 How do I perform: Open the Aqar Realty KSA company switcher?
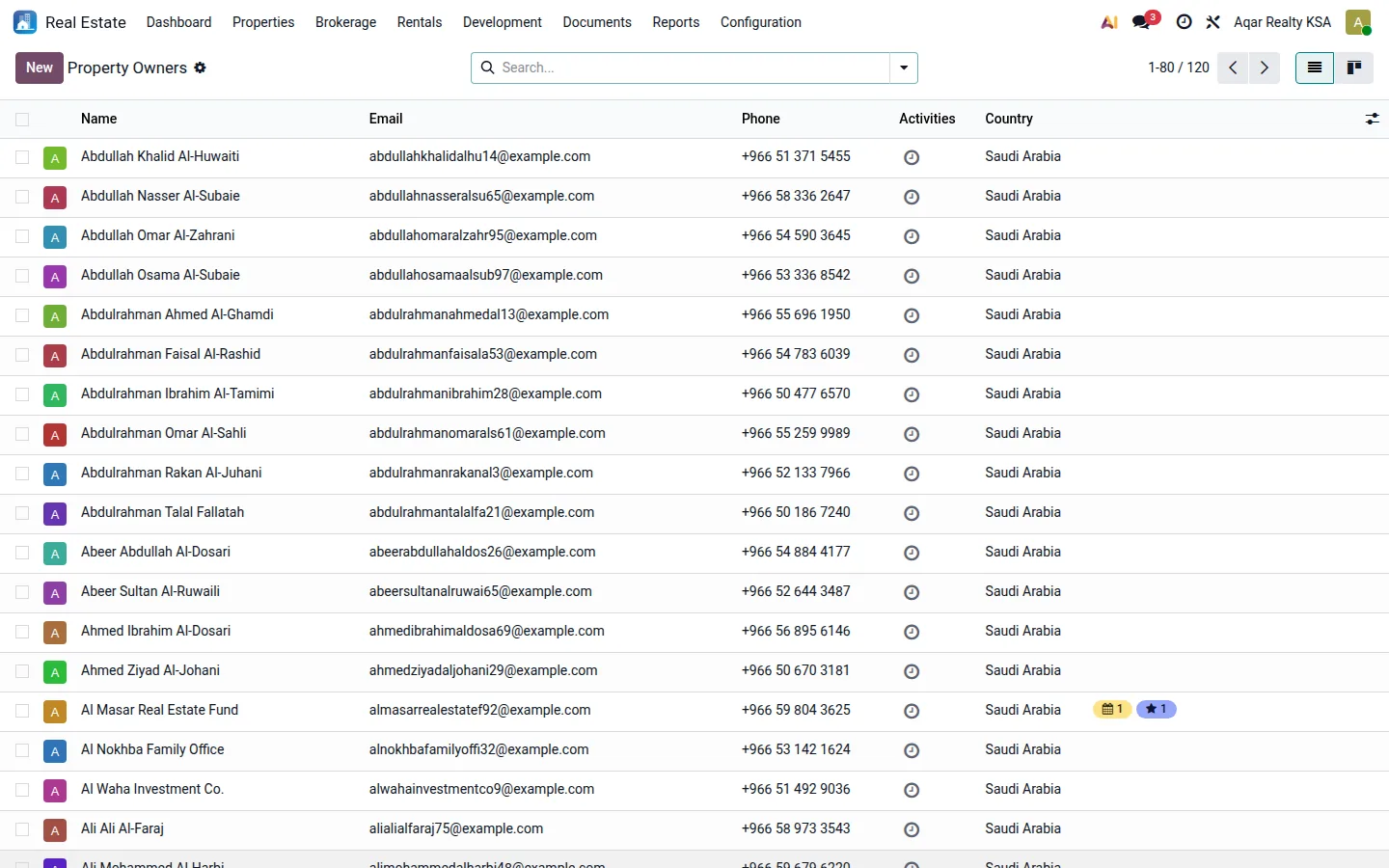pos(1282,22)
